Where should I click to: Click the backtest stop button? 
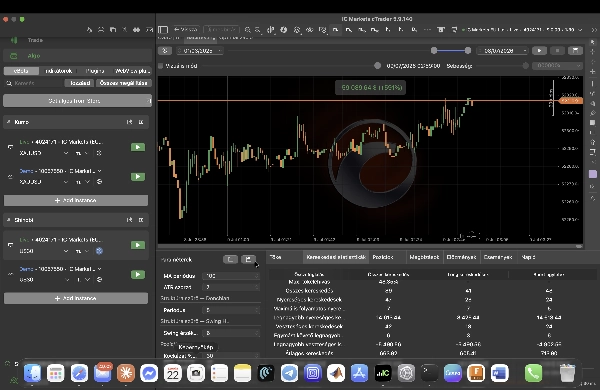[558, 51]
